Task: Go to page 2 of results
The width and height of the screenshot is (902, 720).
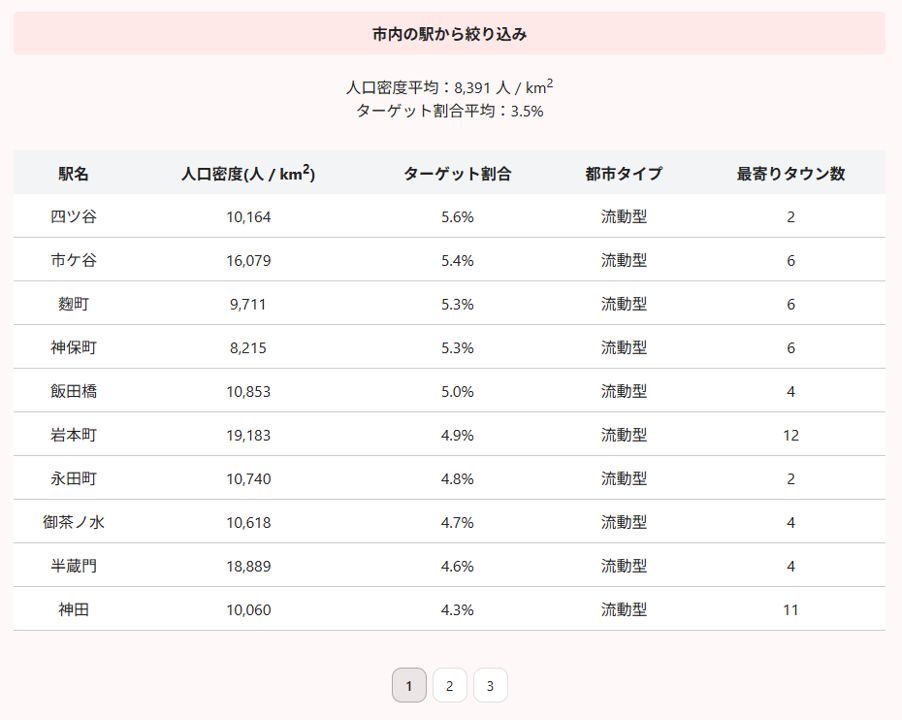Action: pyautogui.click(x=449, y=685)
